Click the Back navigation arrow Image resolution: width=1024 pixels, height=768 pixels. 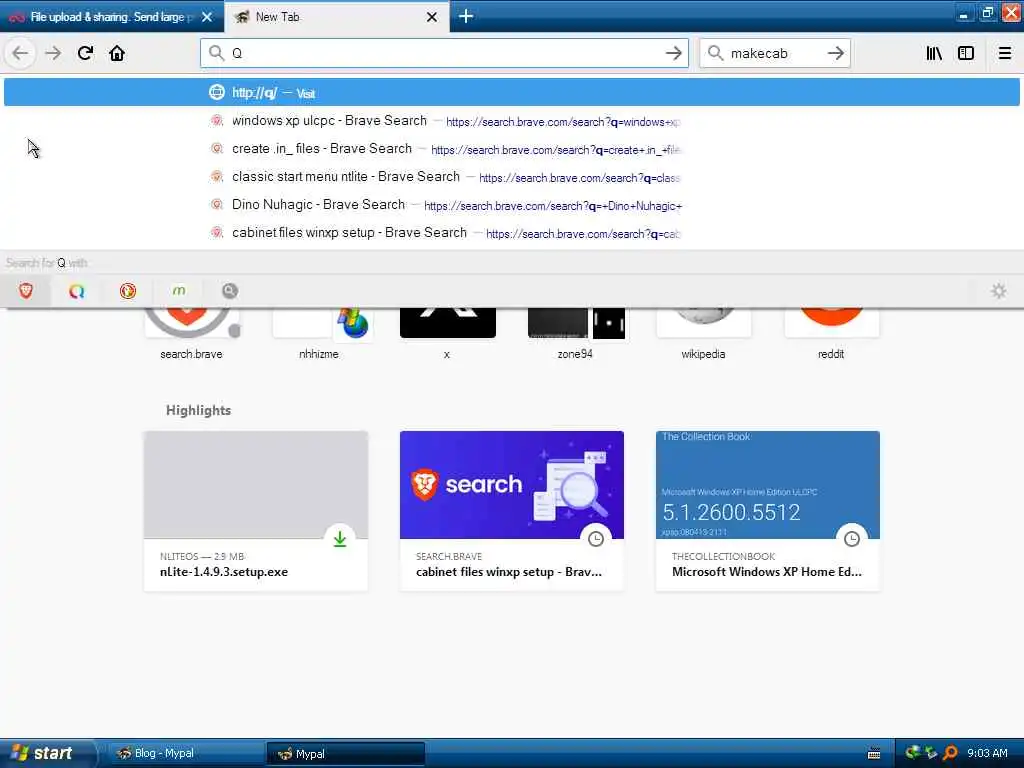click(20, 53)
